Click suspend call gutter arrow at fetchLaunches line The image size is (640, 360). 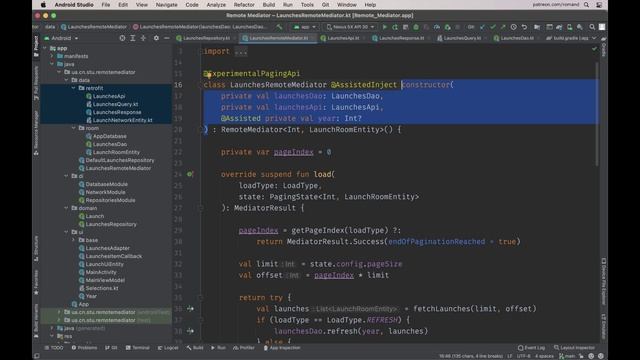pyautogui.click(x=190, y=309)
